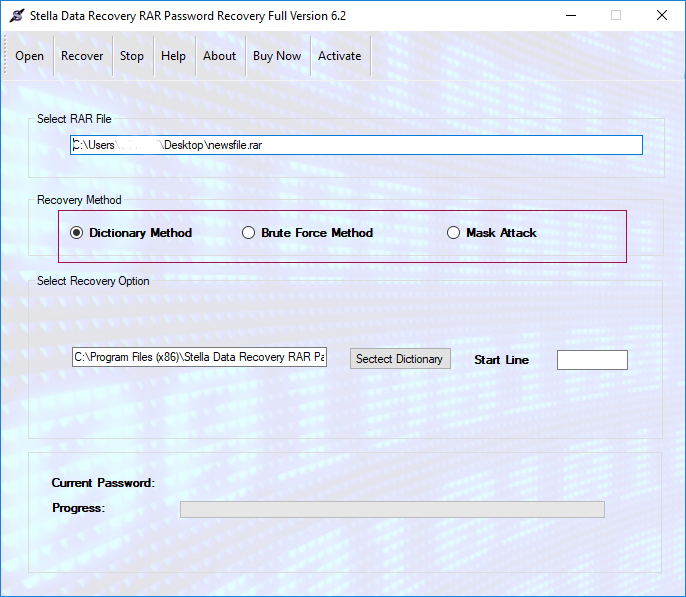Click Stop in the toolbar
686x597 pixels.
point(132,56)
